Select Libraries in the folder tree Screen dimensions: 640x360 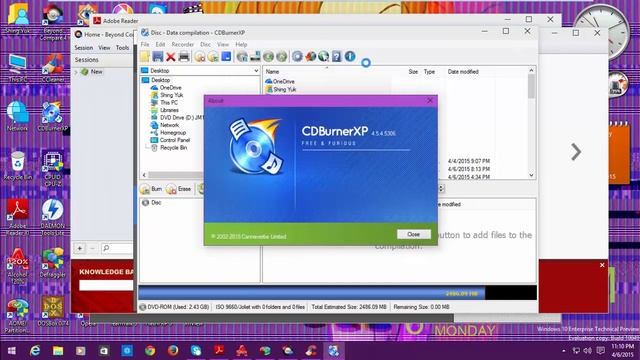169,110
